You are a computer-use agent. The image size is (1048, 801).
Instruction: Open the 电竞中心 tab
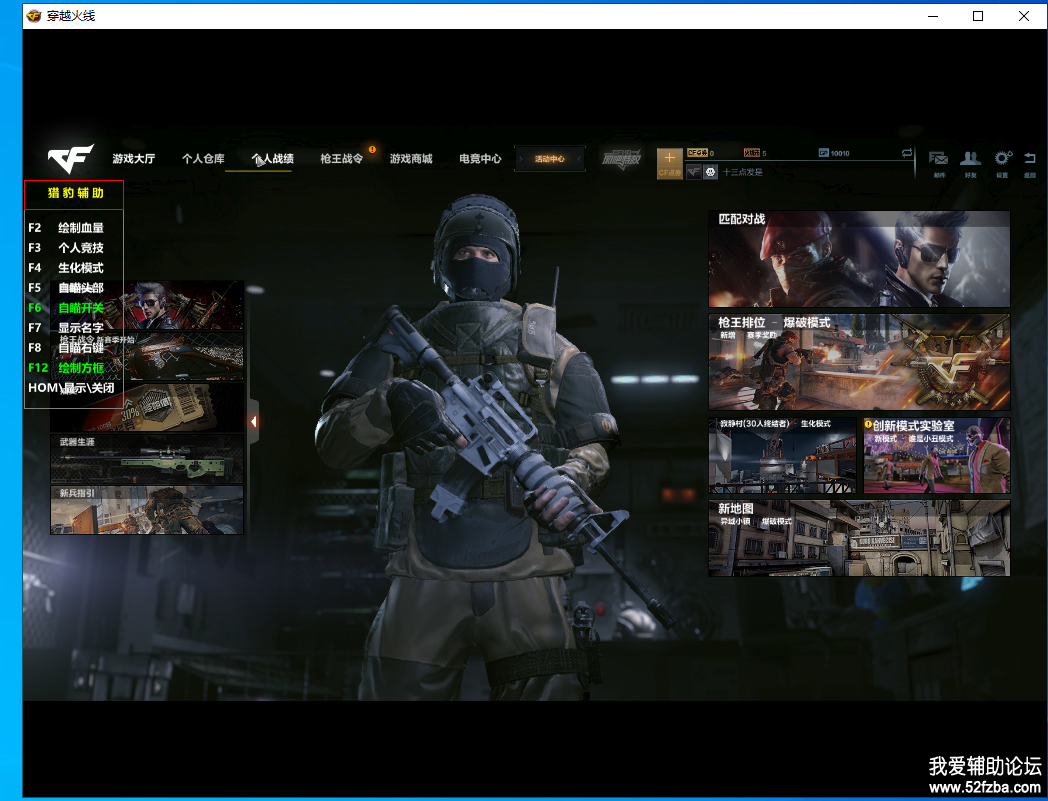[480, 158]
